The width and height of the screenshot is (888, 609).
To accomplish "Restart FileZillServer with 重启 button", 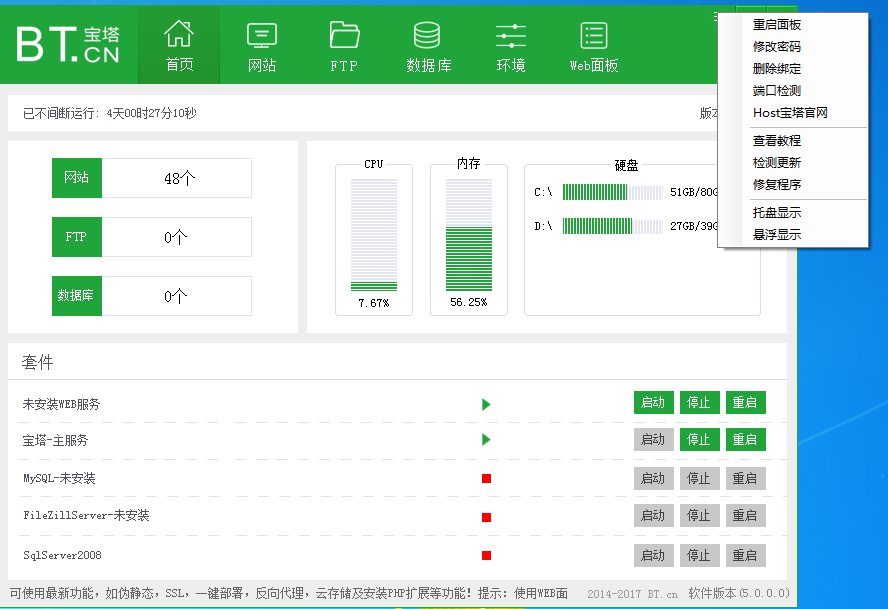I will [x=745, y=516].
